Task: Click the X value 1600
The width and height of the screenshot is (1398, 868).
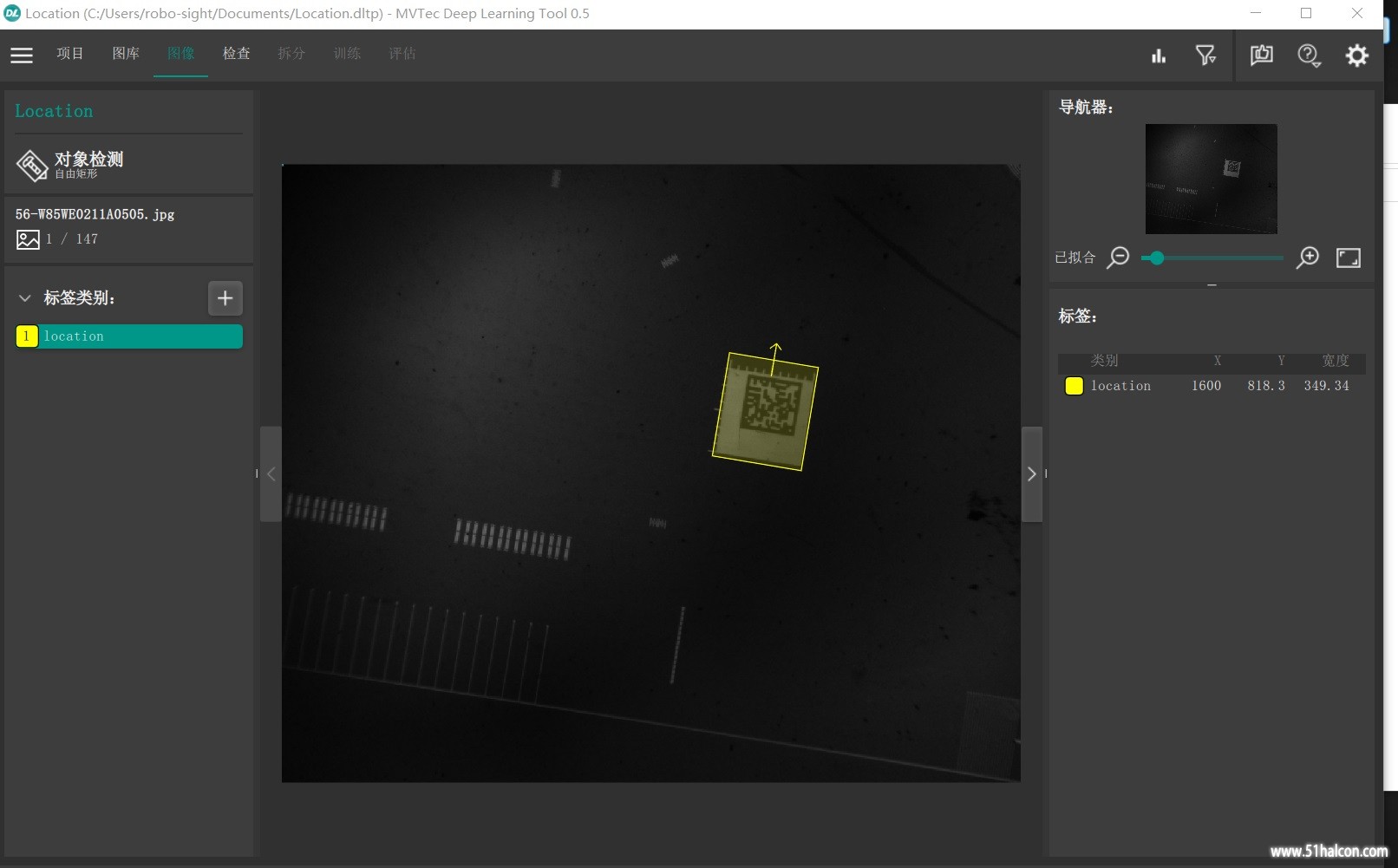Action: 1206,386
